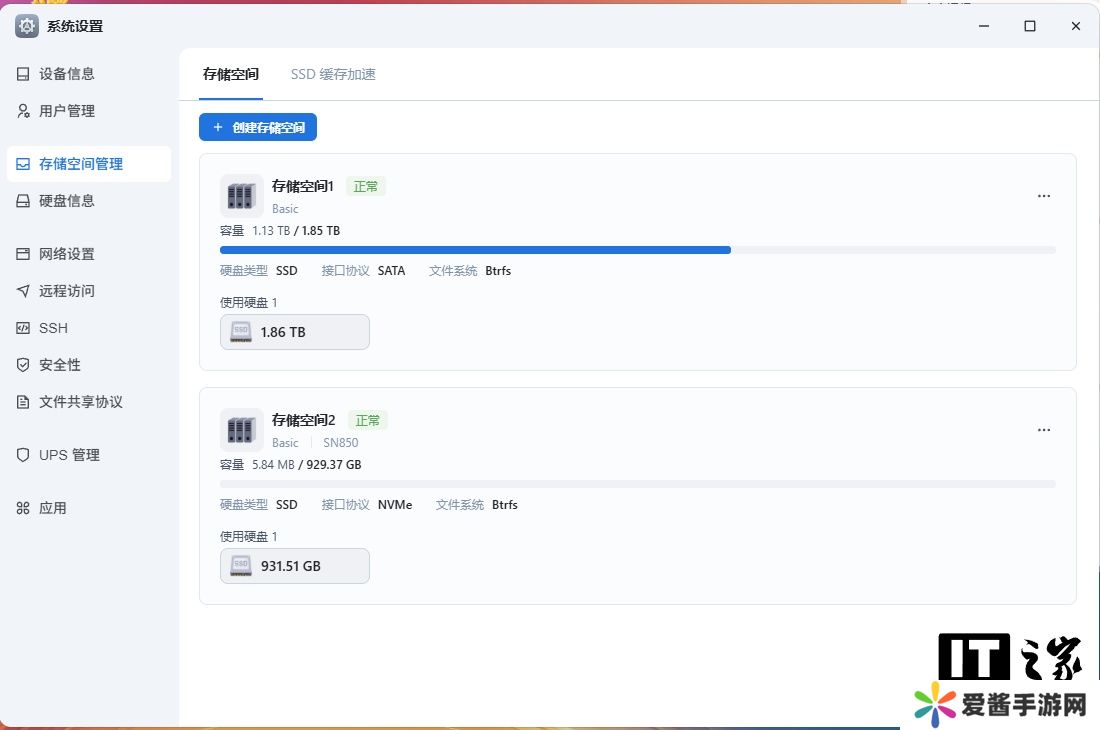Viewport: 1100px width, 730px height.
Task: Open 应用 settings section
Action: (x=52, y=508)
